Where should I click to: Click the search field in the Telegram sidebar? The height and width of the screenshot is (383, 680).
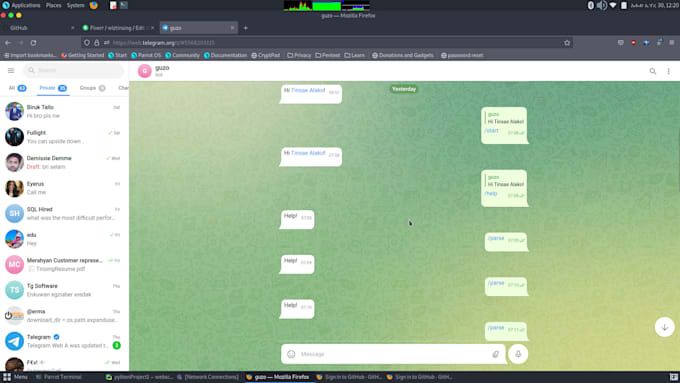74,70
